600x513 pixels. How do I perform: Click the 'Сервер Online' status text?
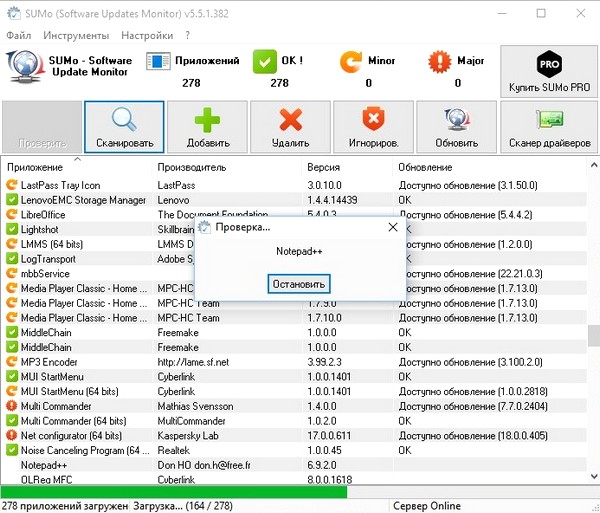pyautogui.click(x=427, y=506)
